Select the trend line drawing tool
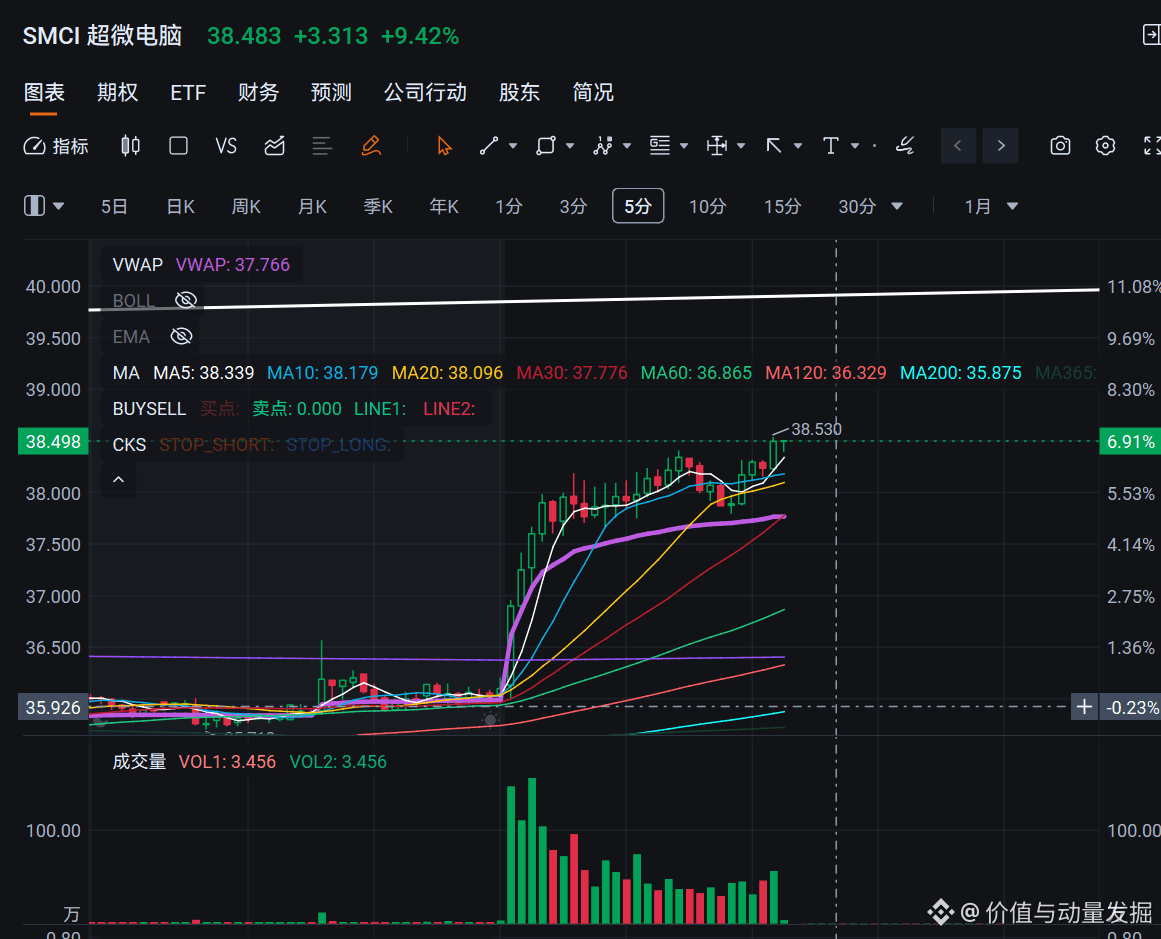This screenshot has height=939, width=1161. pyautogui.click(x=489, y=146)
